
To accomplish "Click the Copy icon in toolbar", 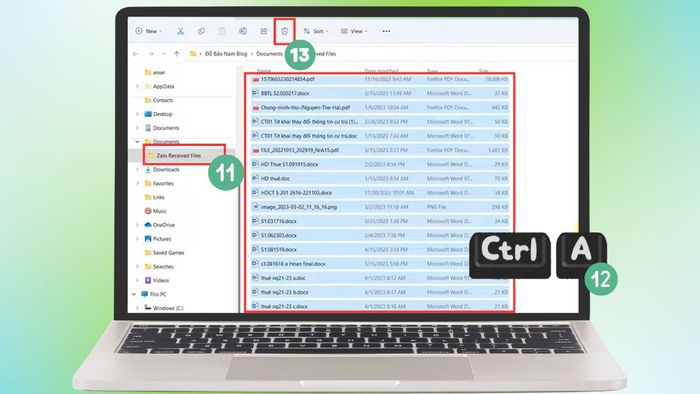I will click(201, 31).
